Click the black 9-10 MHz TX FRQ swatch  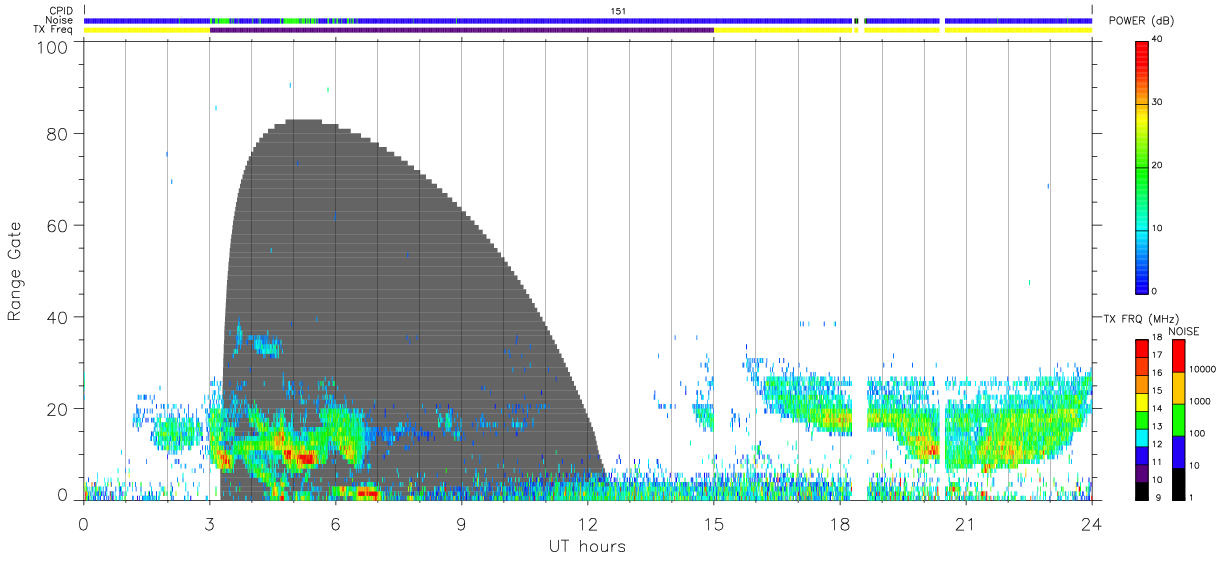(1142, 490)
